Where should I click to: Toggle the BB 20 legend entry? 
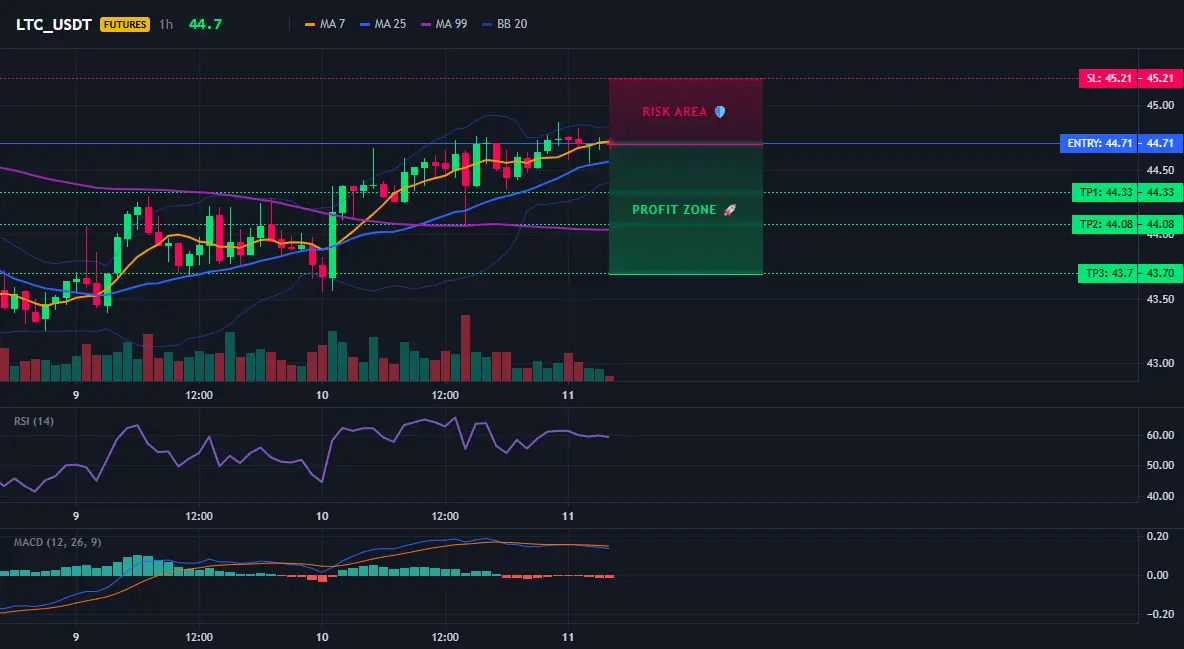505,24
